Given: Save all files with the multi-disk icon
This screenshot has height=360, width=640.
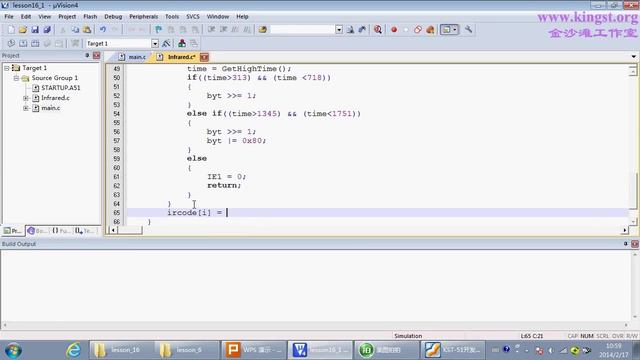Looking at the screenshot, I should point(47,30).
